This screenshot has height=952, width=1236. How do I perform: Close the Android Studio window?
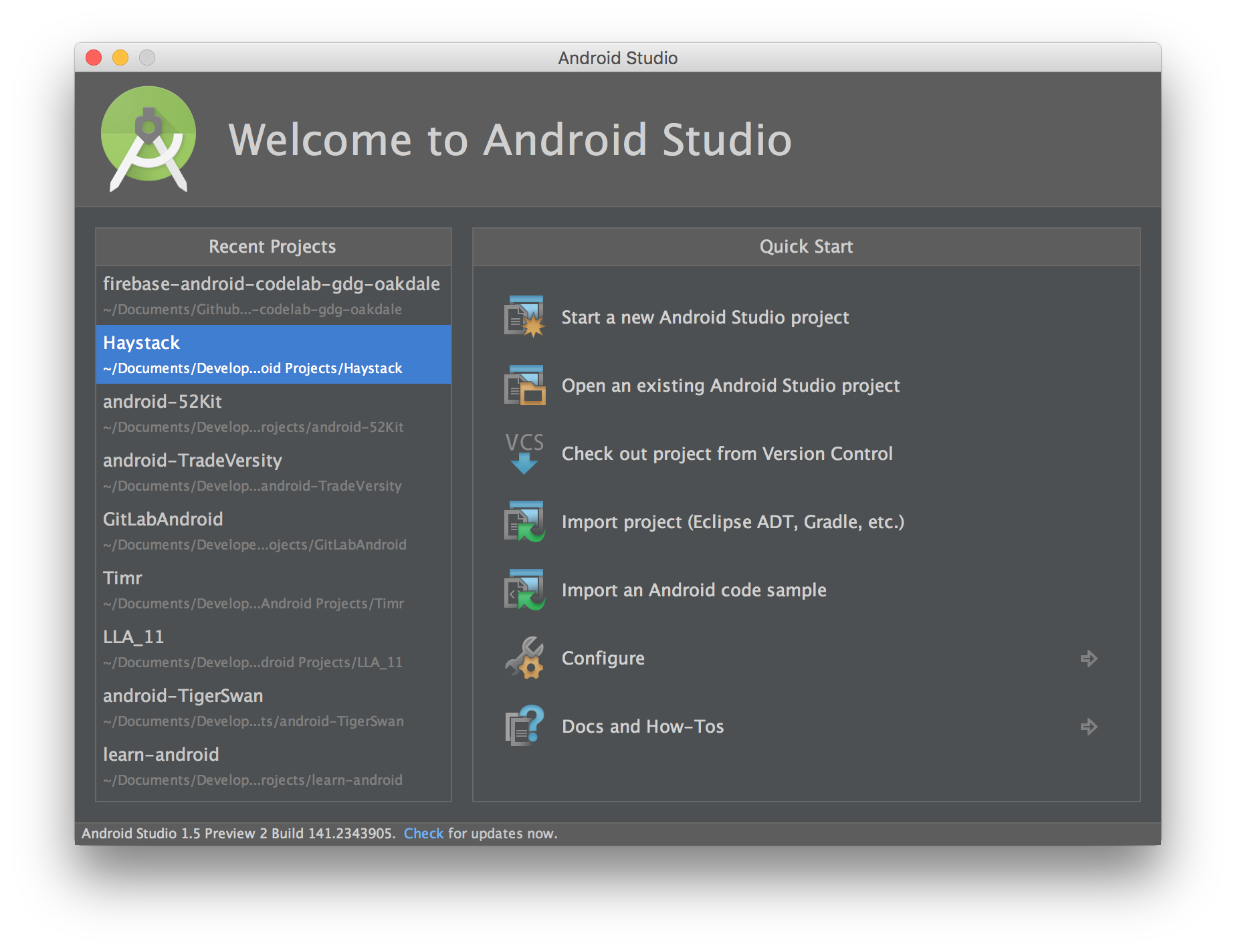point(94,57)
